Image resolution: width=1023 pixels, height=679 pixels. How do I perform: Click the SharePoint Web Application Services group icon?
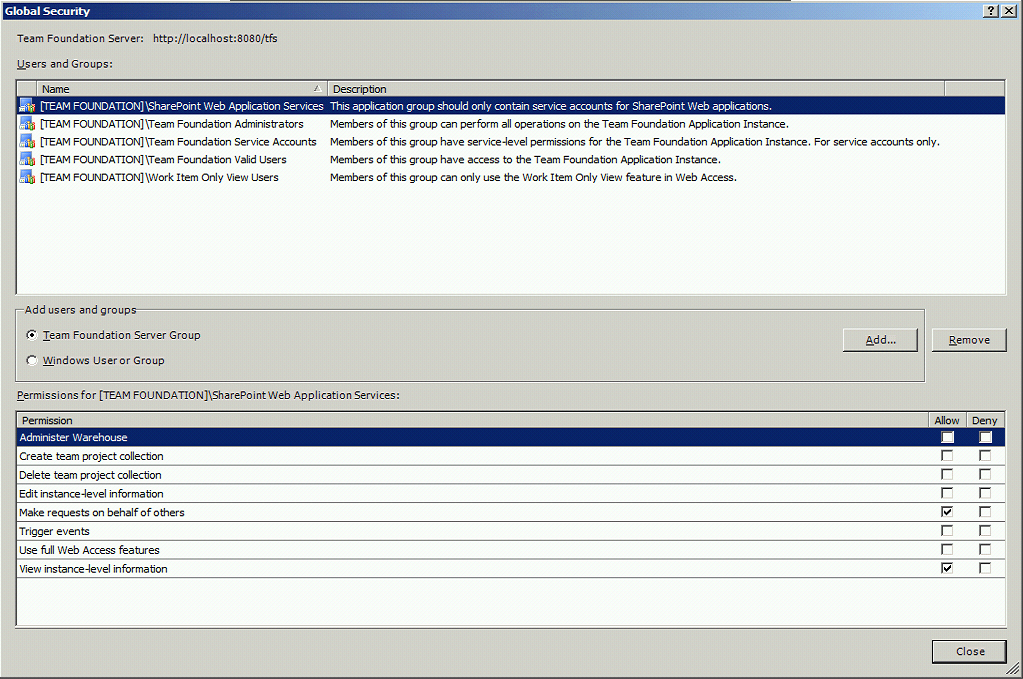(27, 106)
